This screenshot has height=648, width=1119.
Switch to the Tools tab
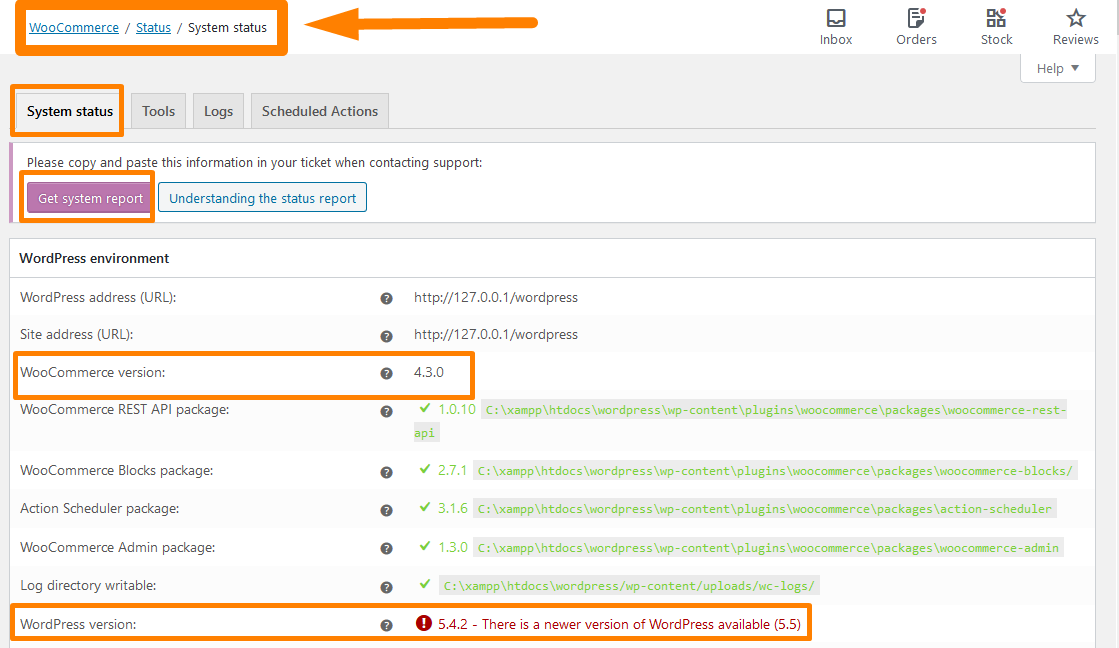pos(158,111)
